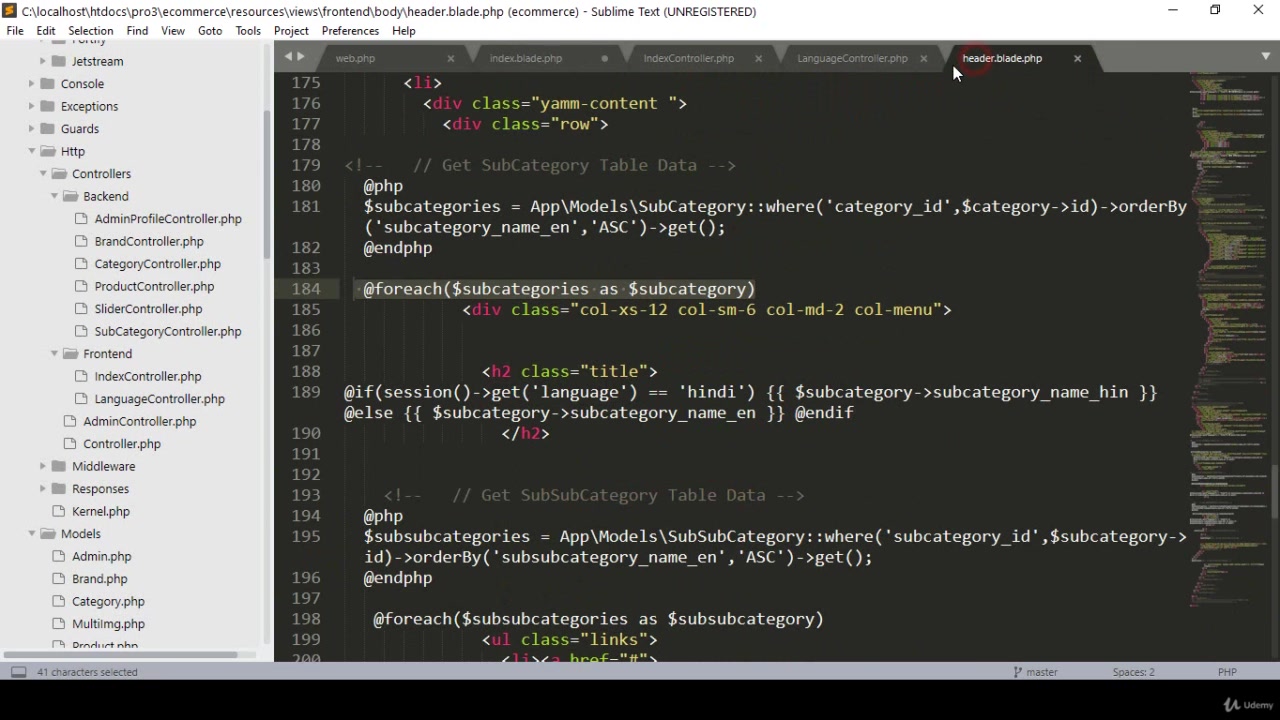Close the LanguageController.php tab
Screen dimensions: 1280x720
(923, 58)
